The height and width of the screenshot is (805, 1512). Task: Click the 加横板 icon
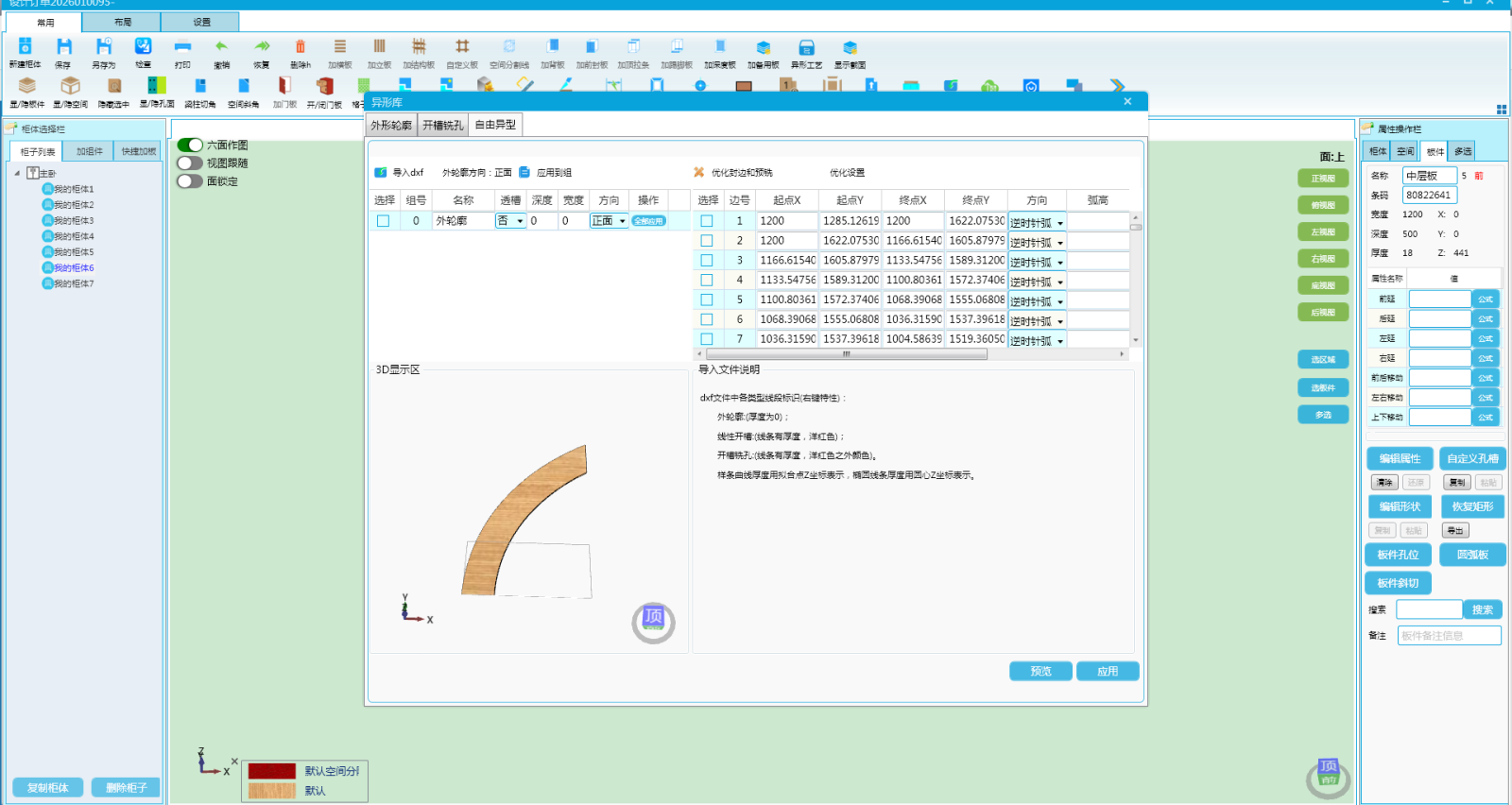click(x=340, y=46)
